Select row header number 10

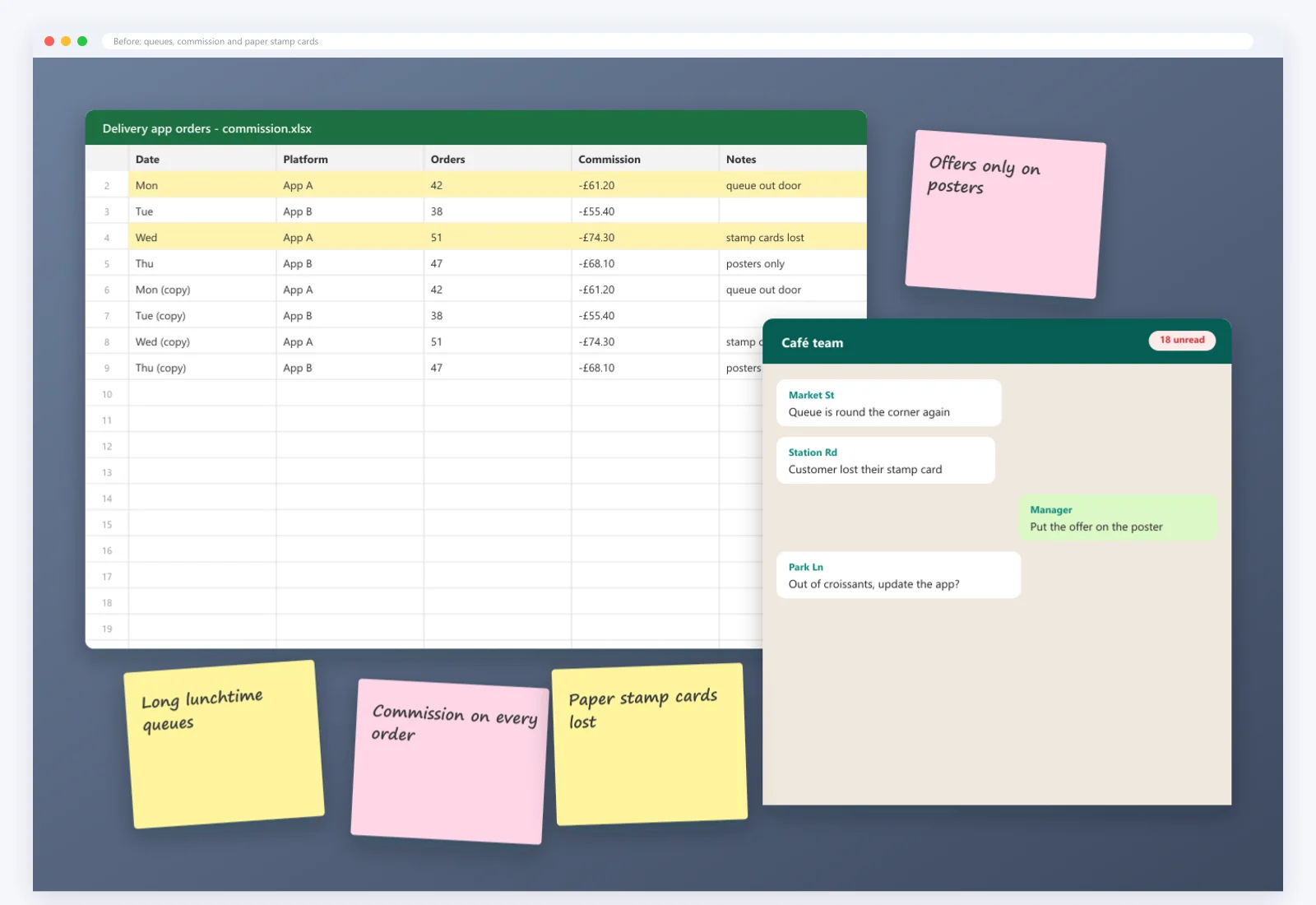107,394
